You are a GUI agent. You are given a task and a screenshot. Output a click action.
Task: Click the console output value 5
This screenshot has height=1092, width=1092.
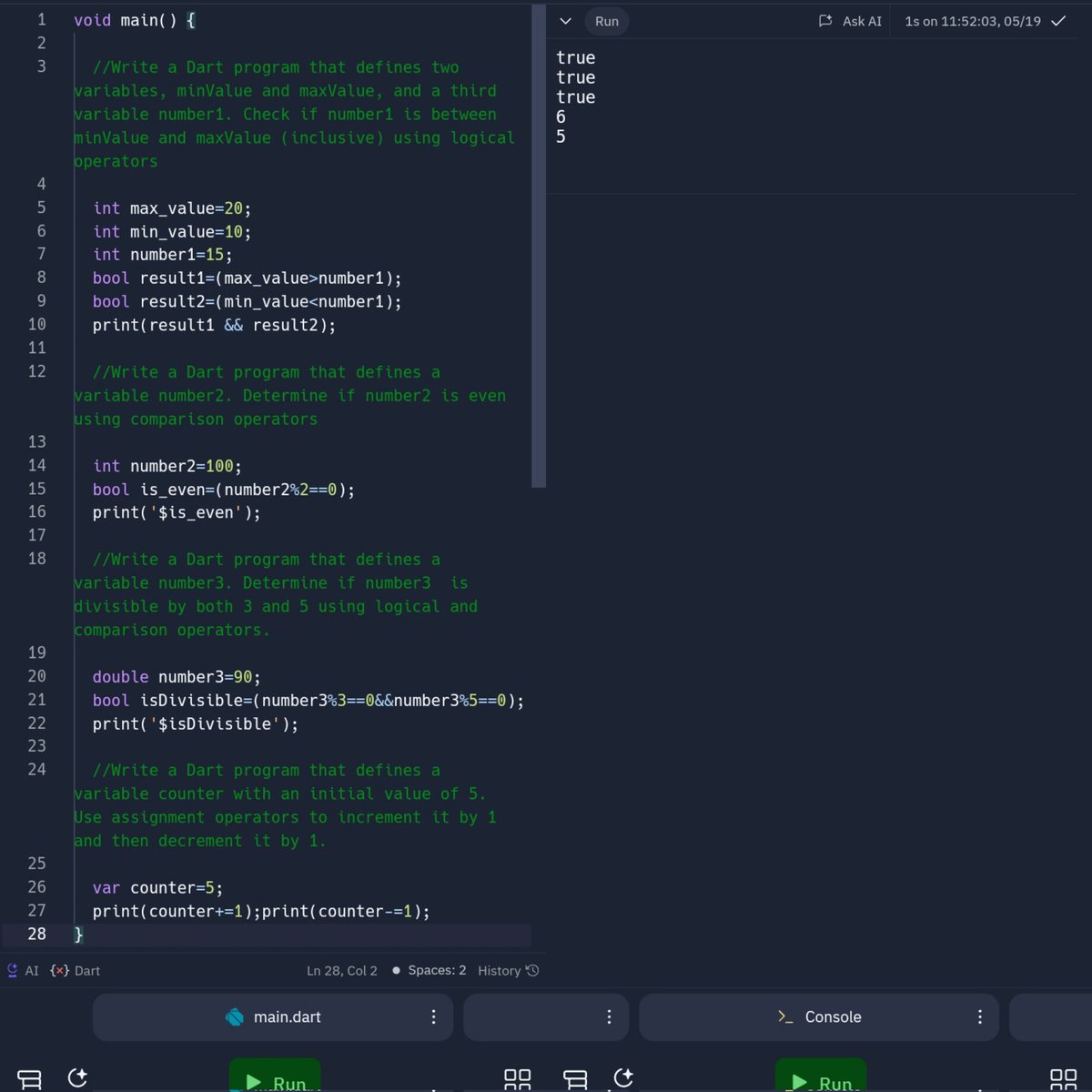tap(561, 136)
